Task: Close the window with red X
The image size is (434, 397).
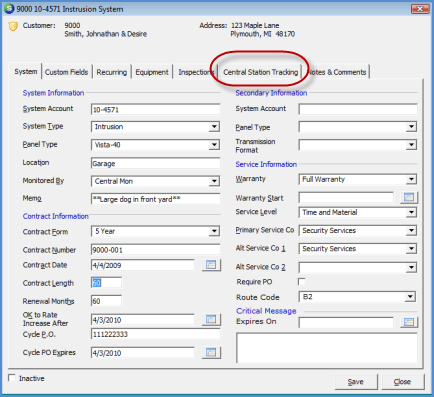Action: tap(420, 8)
